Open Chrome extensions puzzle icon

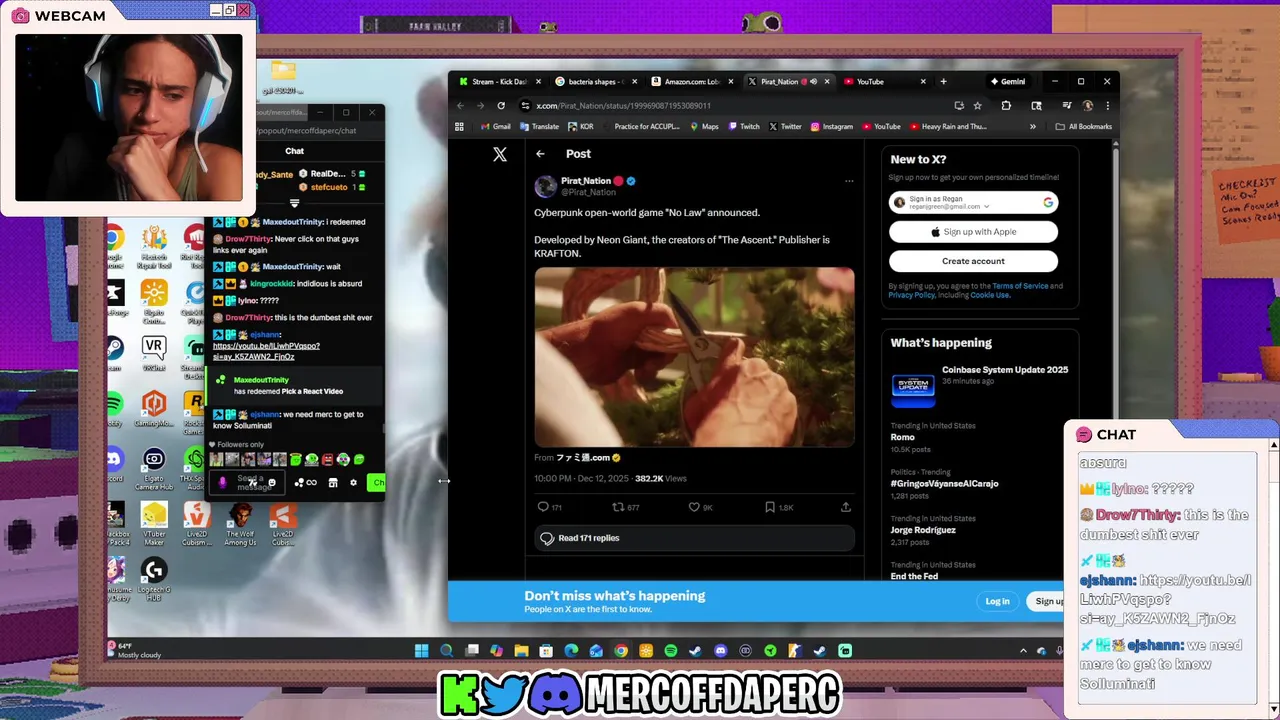(1006, 106)
